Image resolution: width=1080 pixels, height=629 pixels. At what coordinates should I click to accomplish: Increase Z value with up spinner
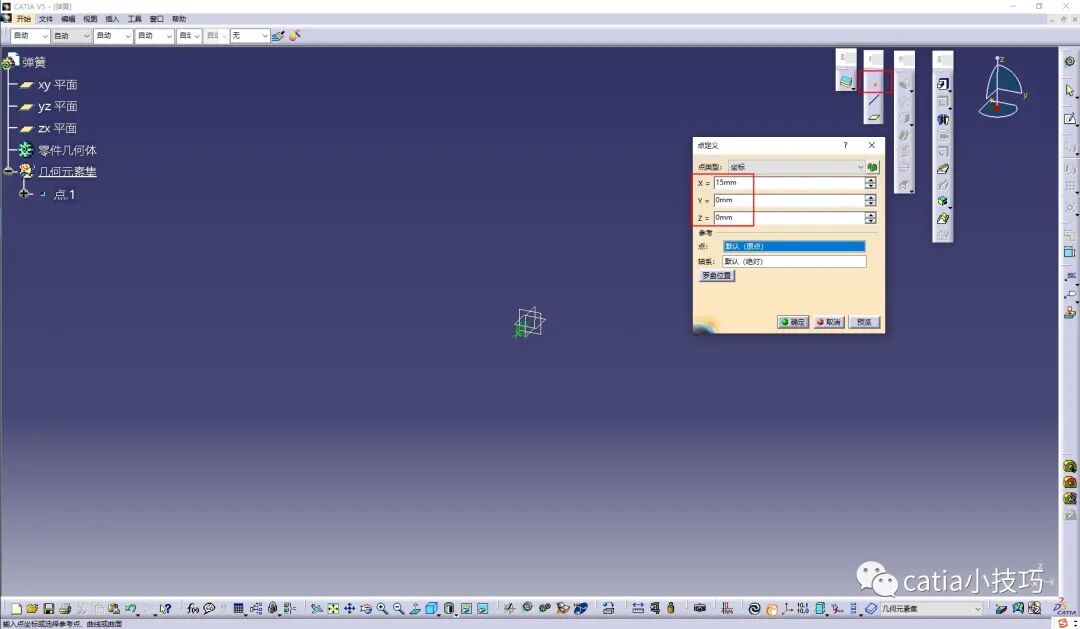871,215
